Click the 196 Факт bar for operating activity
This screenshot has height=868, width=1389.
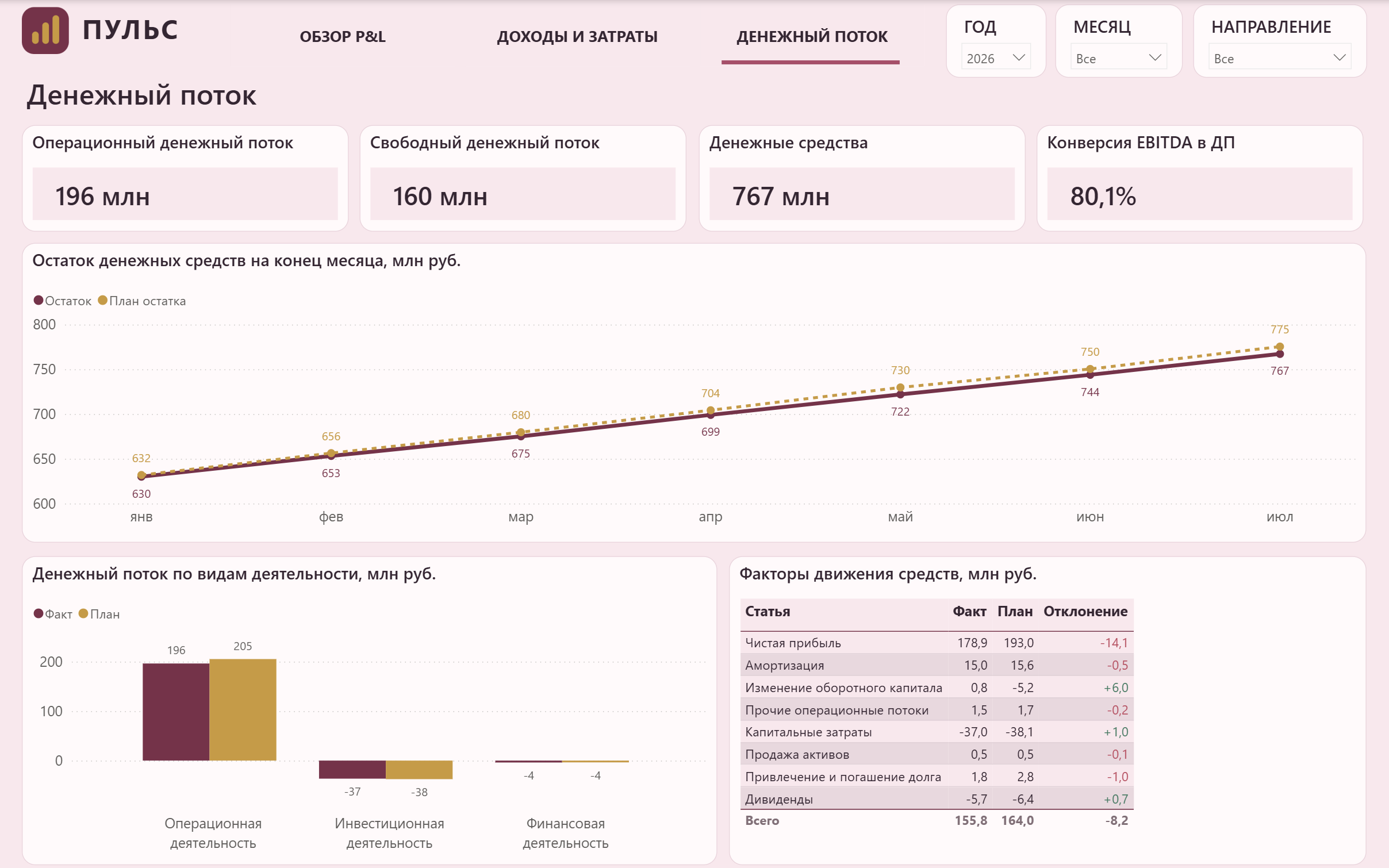(x=176, y=712)
